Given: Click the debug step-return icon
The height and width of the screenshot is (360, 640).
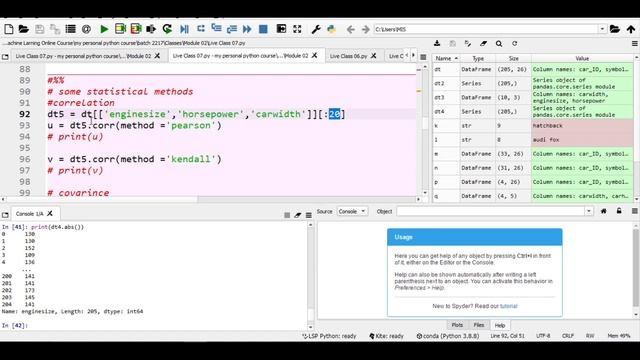Looking at the screenshot, I should pyautogui.click(x=232, y=29).
